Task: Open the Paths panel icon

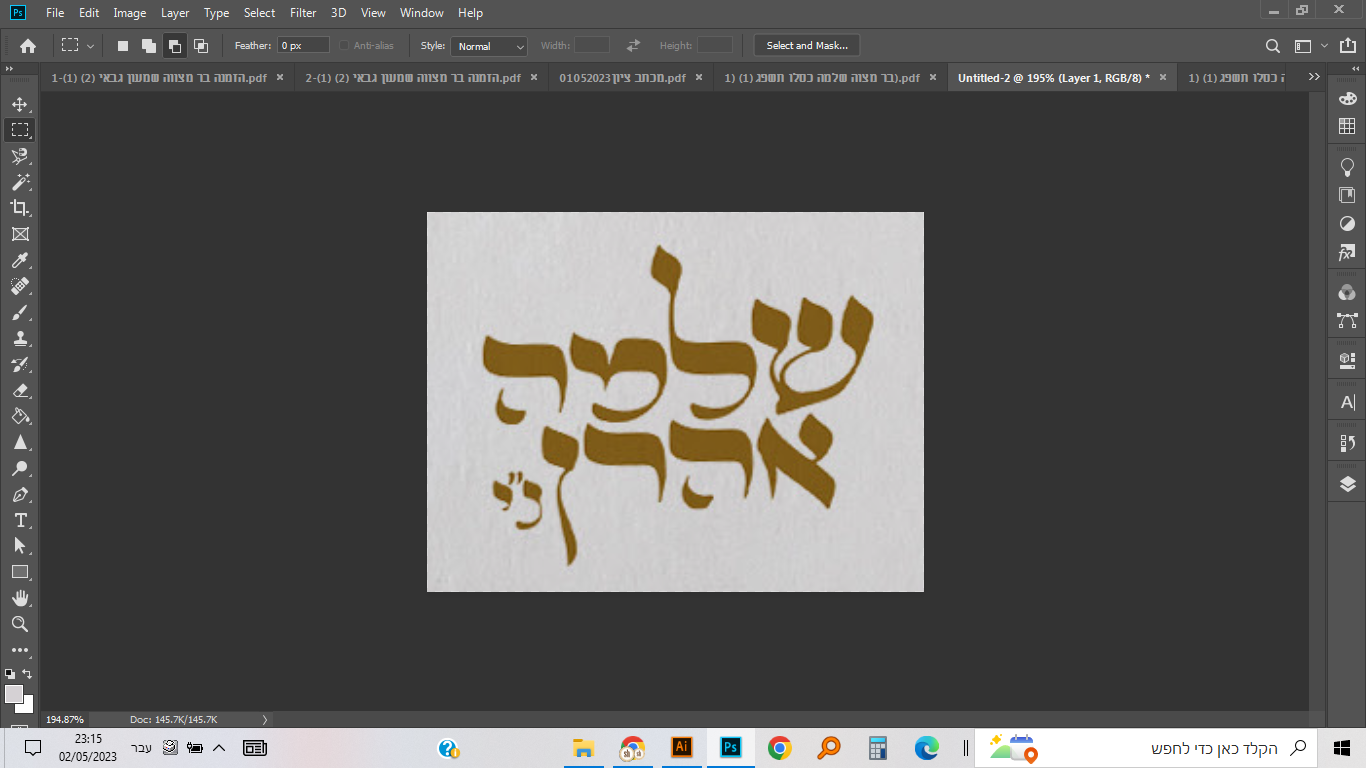Action: 1347,321
